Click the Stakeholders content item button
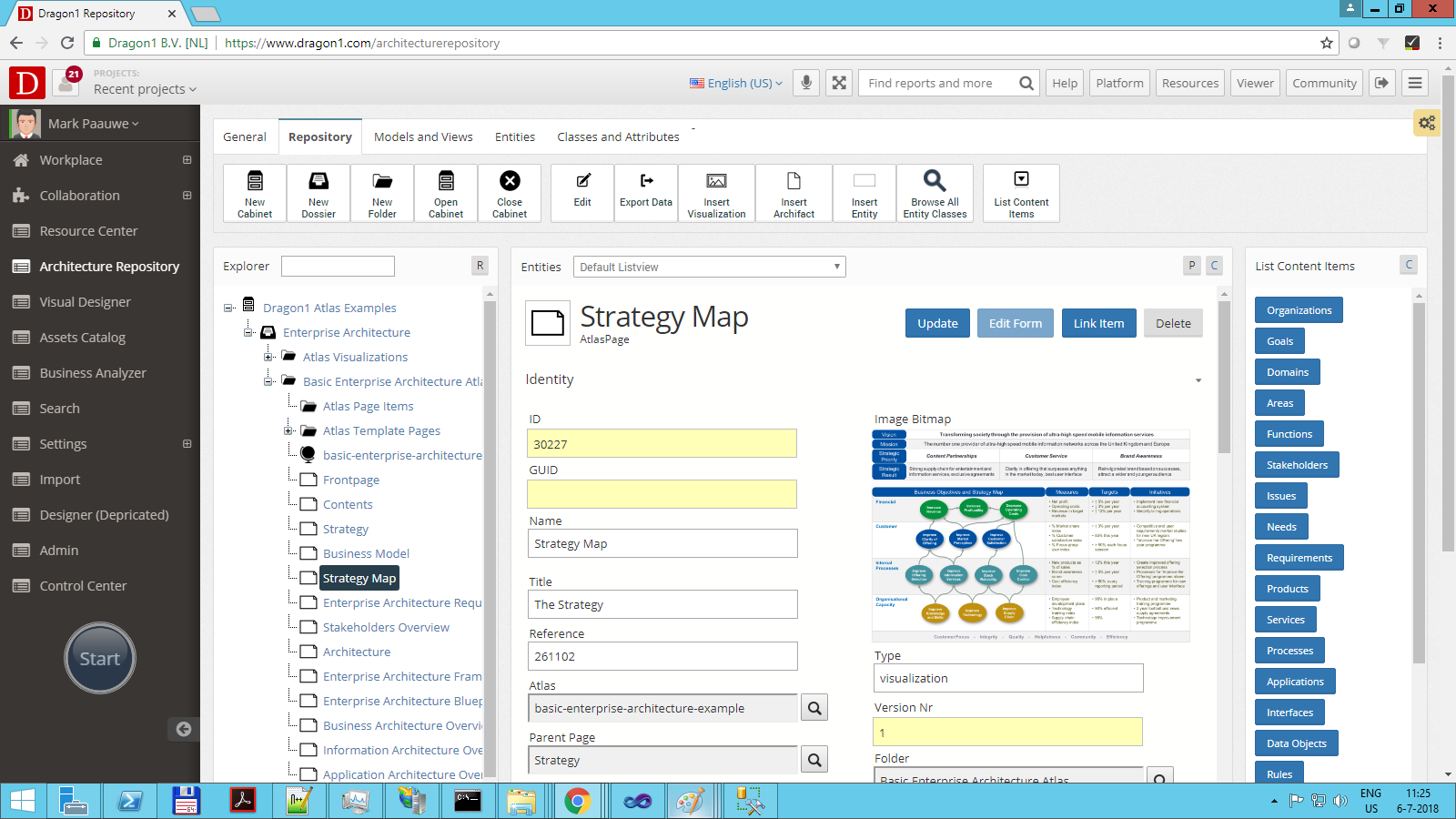This screenshot has height=819, width=1456. [1297, 465]
